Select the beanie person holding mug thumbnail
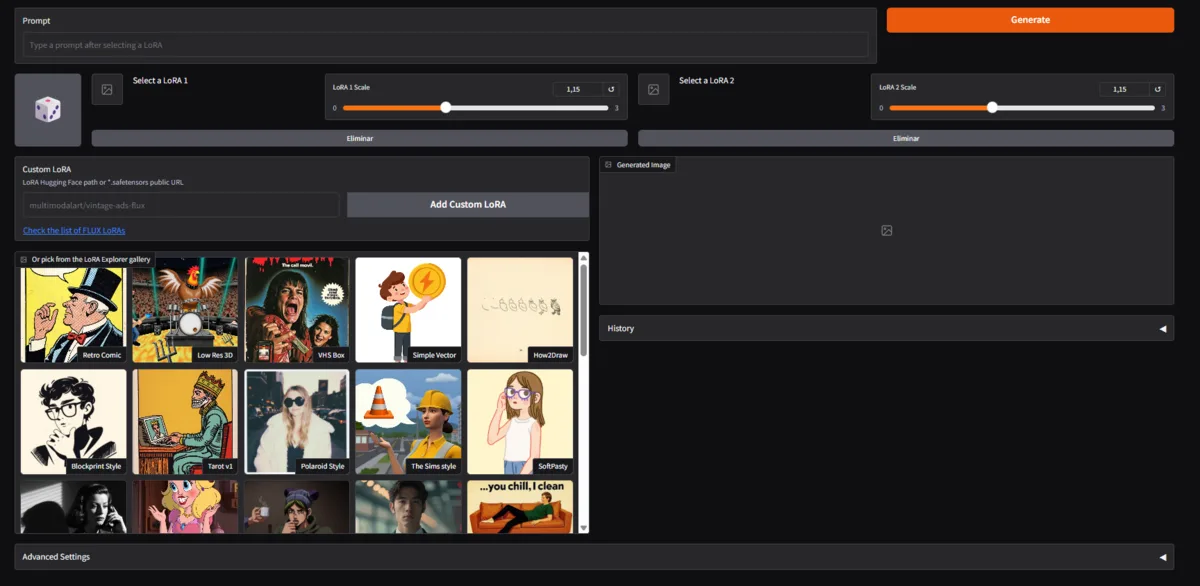Image resolution: width=1200 pixels, height=586 pixels. (x=297, y=507)
